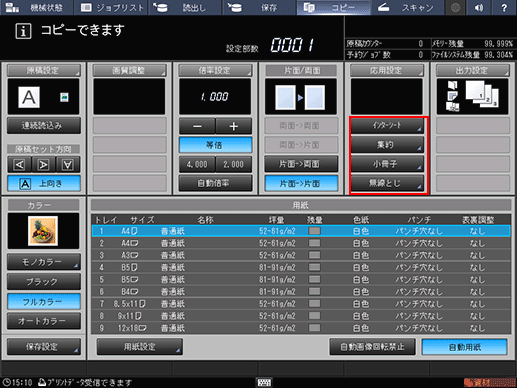Open the 保存 store tab
The image size is (517, 388).
coord(259,7)
